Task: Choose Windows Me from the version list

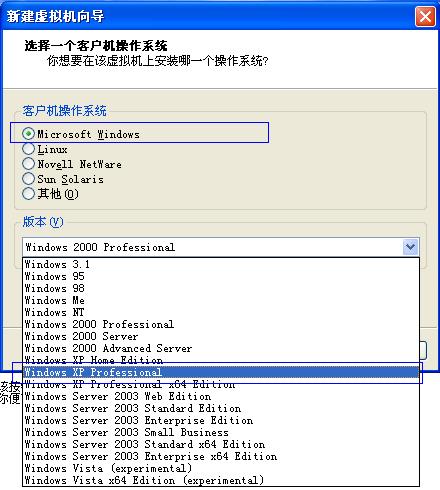Action: coord(221,300)
